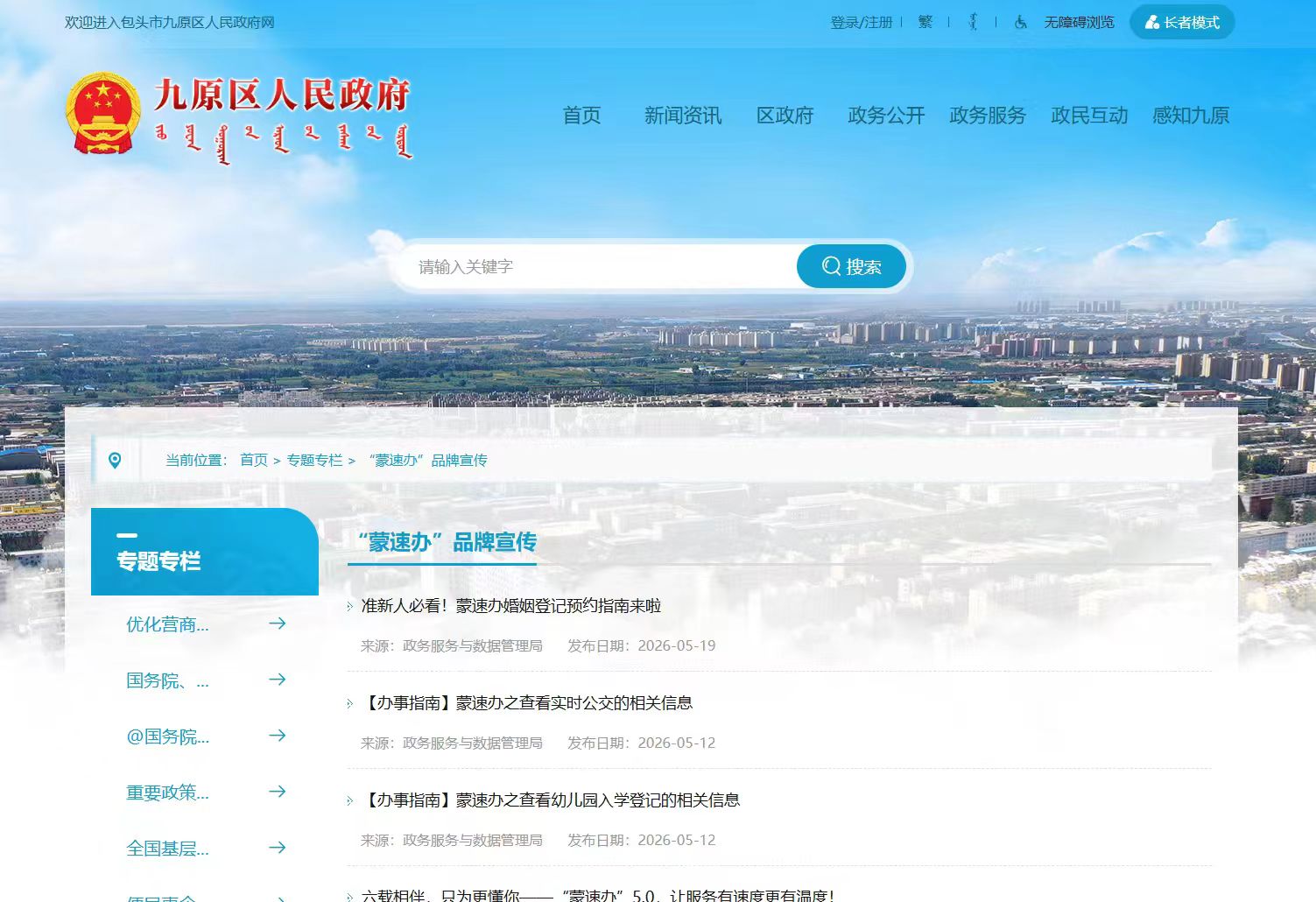Go to 专题专栏 in breadcrumb
Screen dimensions: 1316x902
pos(314,461)
